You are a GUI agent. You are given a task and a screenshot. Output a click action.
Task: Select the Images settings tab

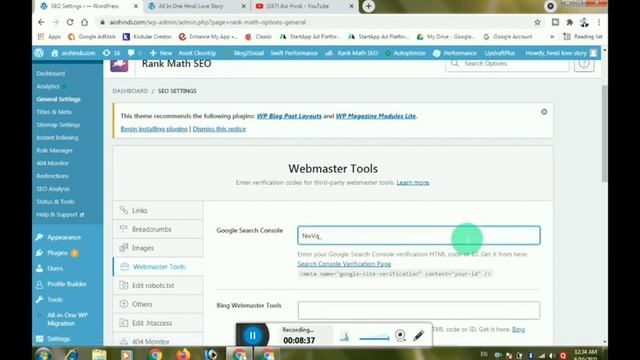(x=158, y=248)
